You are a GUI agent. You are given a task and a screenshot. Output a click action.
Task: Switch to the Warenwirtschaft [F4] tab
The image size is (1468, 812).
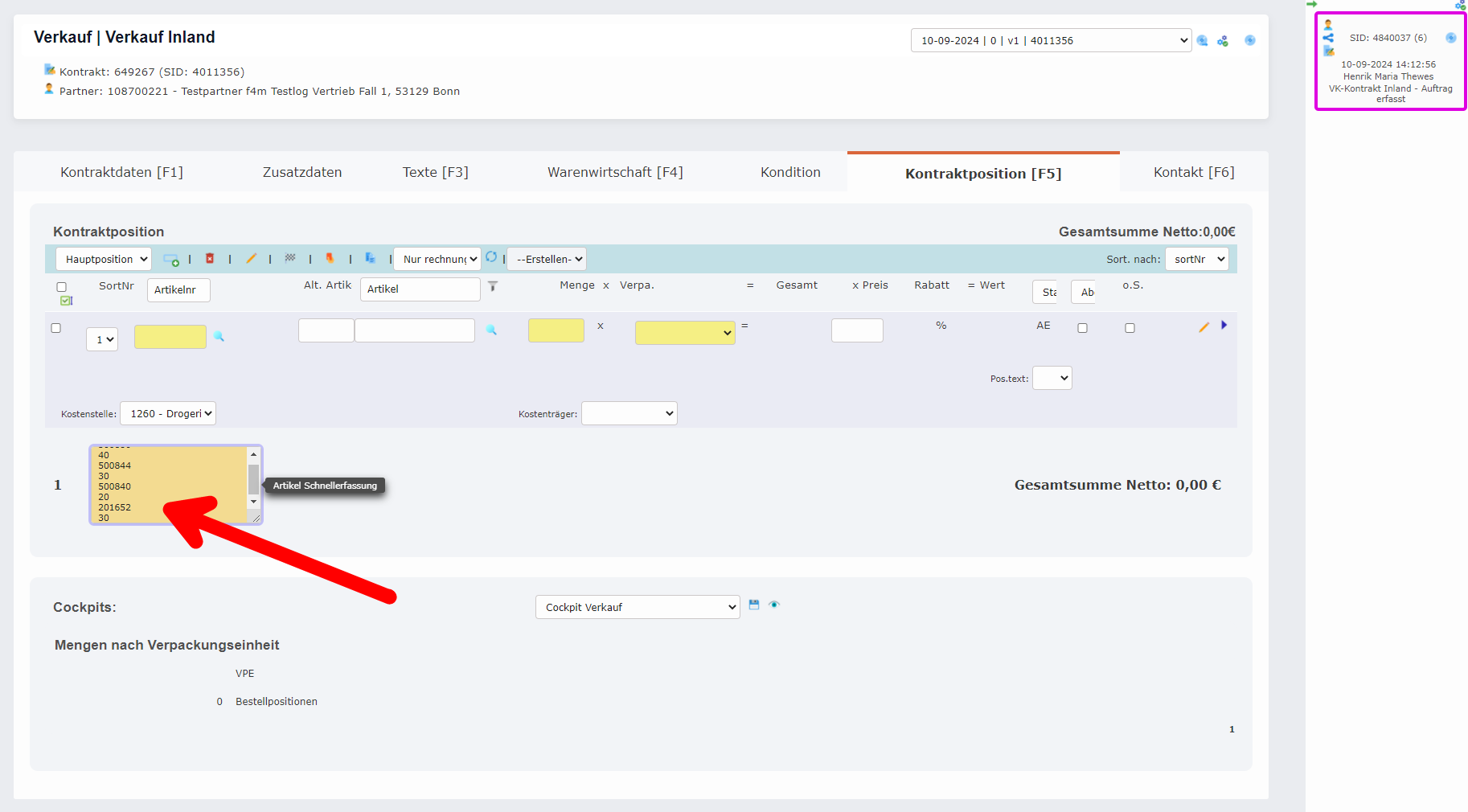[x=615, y=172]
